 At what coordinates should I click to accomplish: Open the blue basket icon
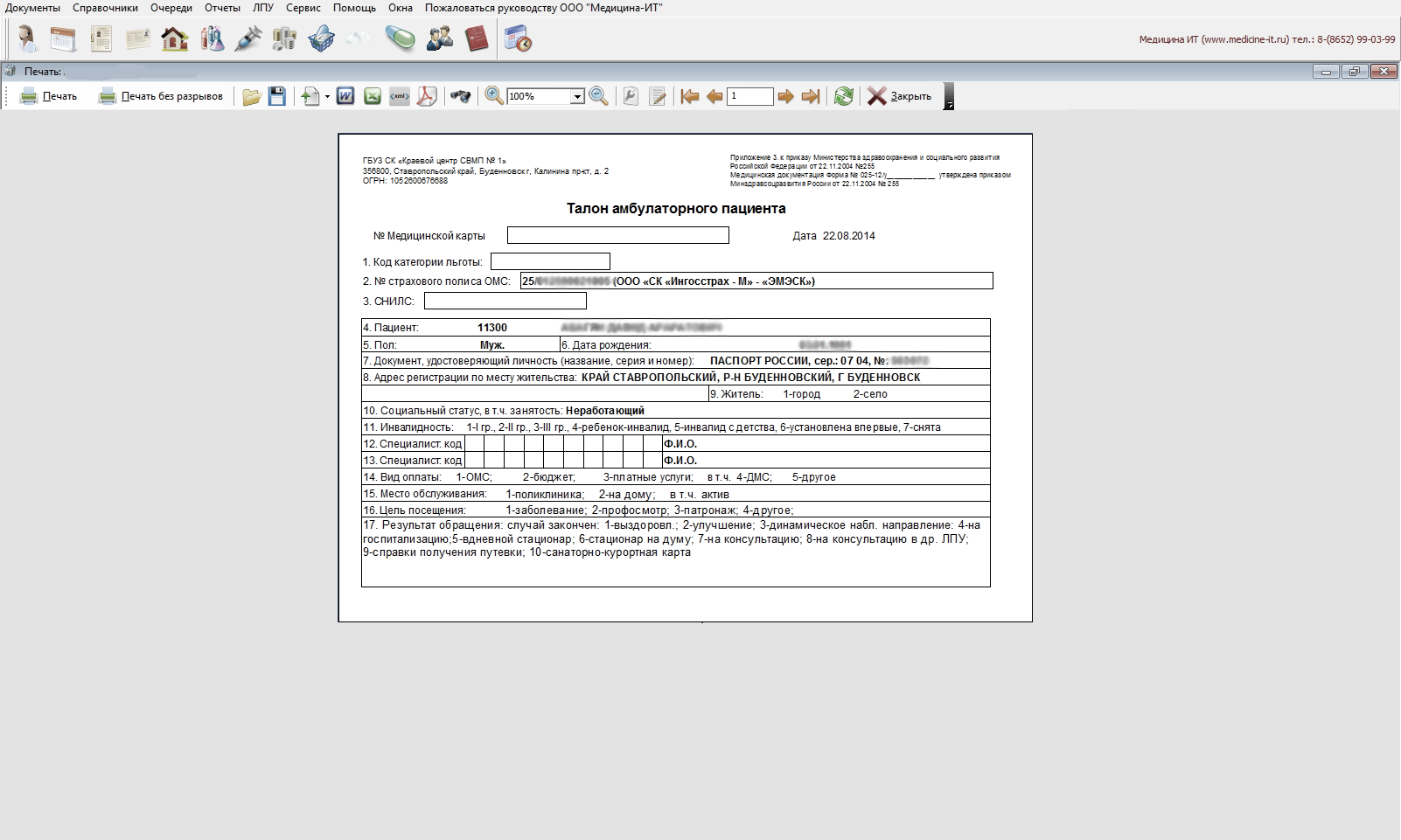pos(322,38)
